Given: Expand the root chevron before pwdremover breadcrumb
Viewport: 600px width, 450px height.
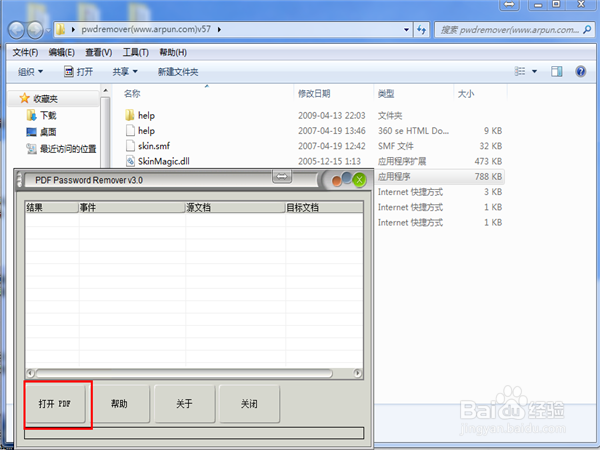Looking at the screenshot, I should [x=73, y=29].
